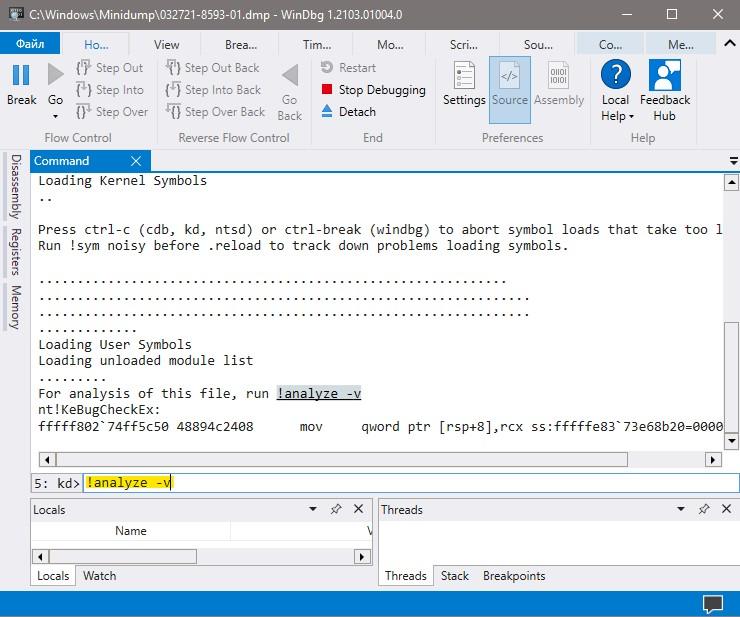Viewport: 740px width, 617px height.
Task: Click the Locals panel horizontal scrollbar thumb
Action: tap(123, 557)
